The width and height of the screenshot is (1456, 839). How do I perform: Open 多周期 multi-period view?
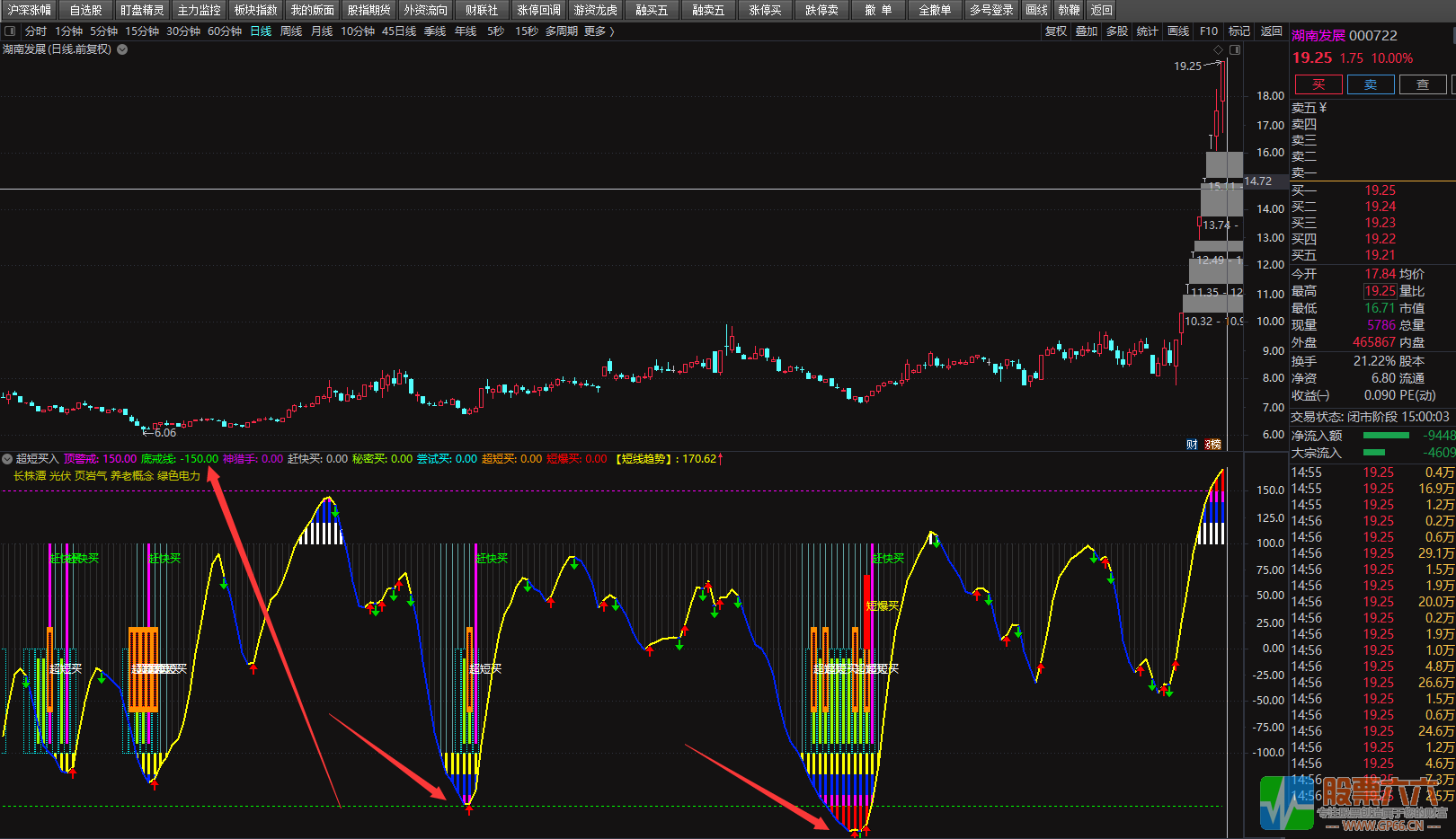click(x=562, y=31)
